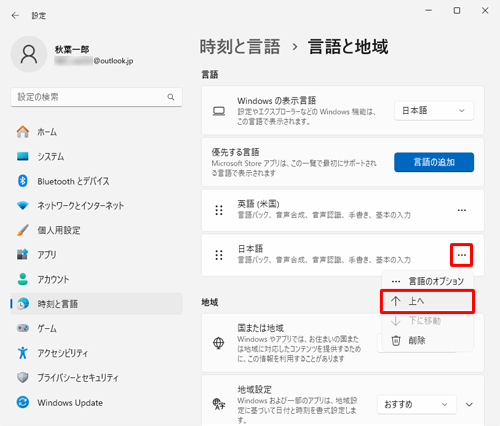Open システム settings label
500x426 pixels.
(x=51, y=156)
